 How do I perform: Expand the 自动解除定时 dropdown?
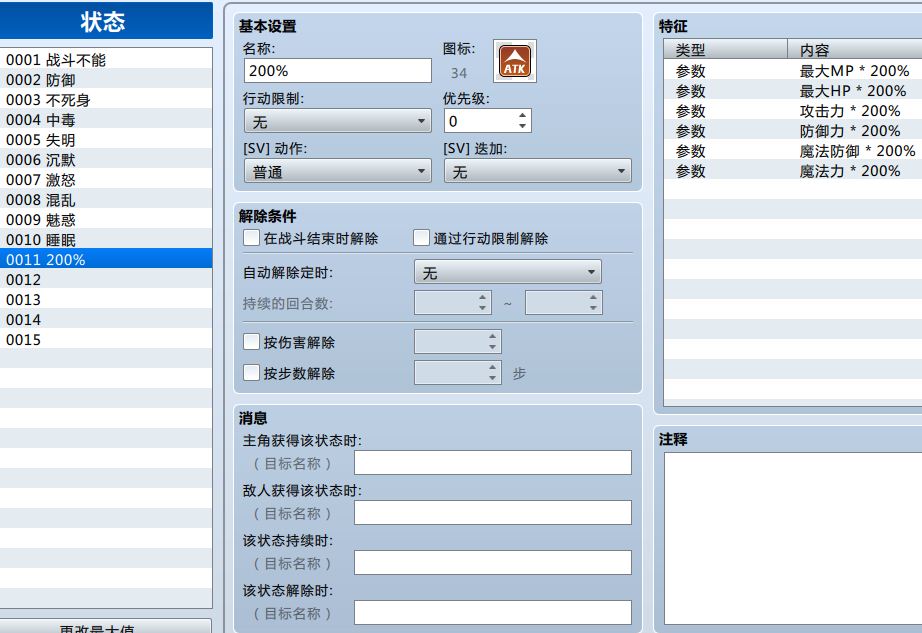(x=507, y=272)
